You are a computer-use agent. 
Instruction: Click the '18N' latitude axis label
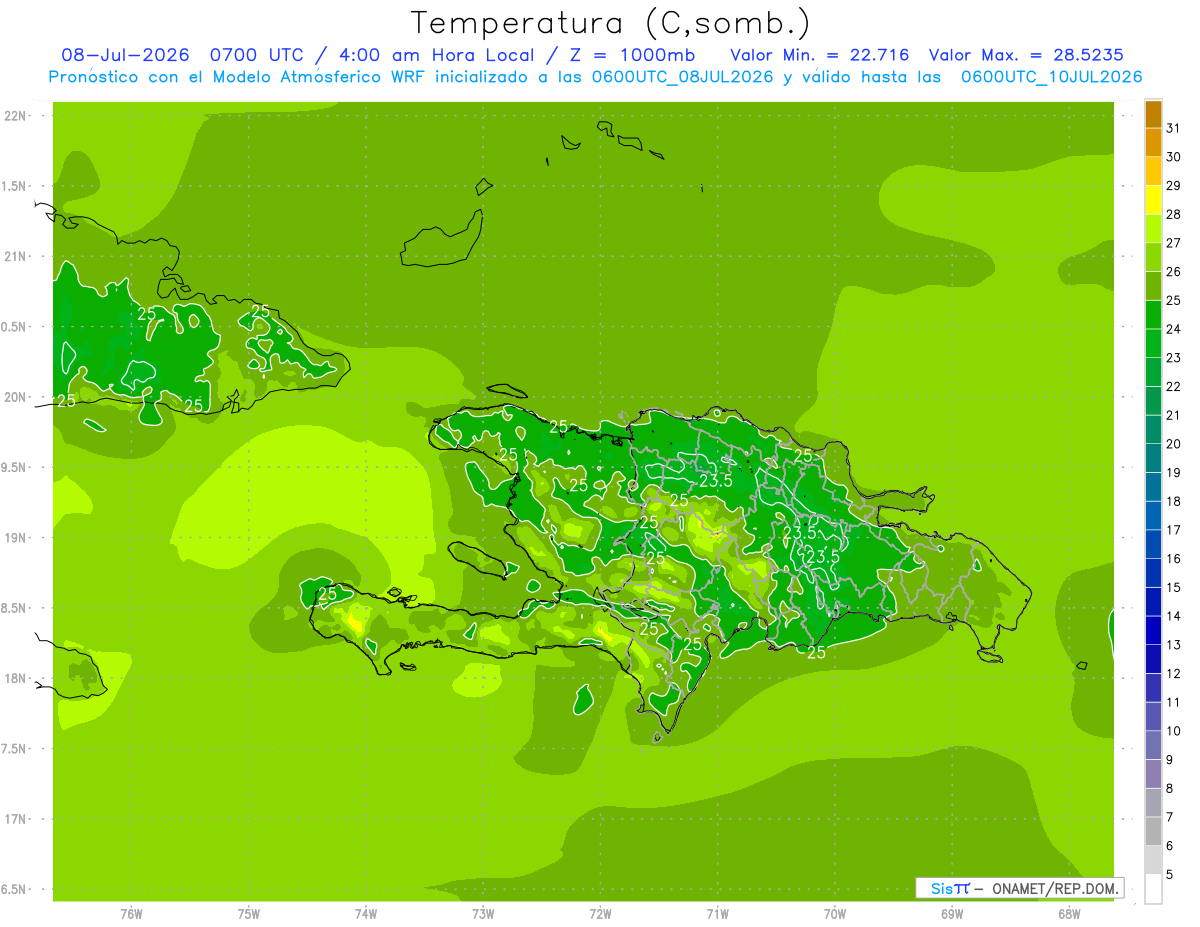[x=16, y=678]
